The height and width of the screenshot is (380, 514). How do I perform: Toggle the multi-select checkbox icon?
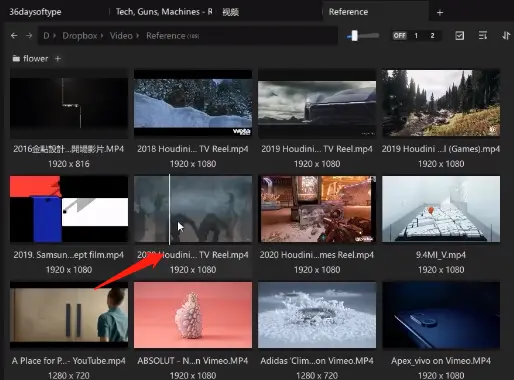[x=460, y=35]
